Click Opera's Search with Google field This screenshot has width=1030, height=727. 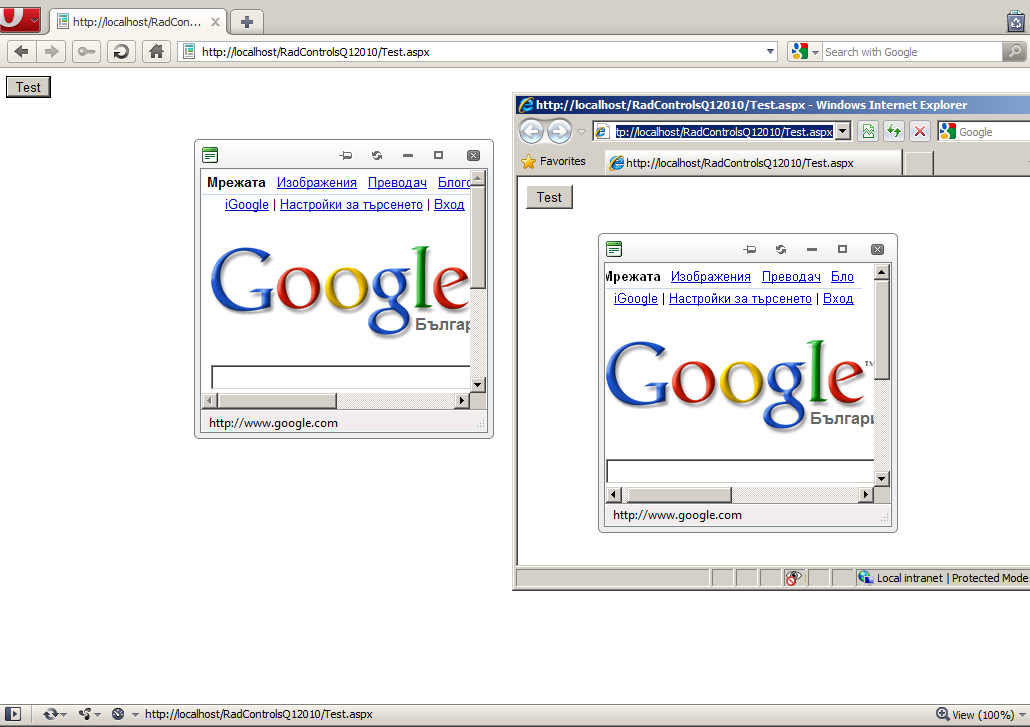pos(912,52)
